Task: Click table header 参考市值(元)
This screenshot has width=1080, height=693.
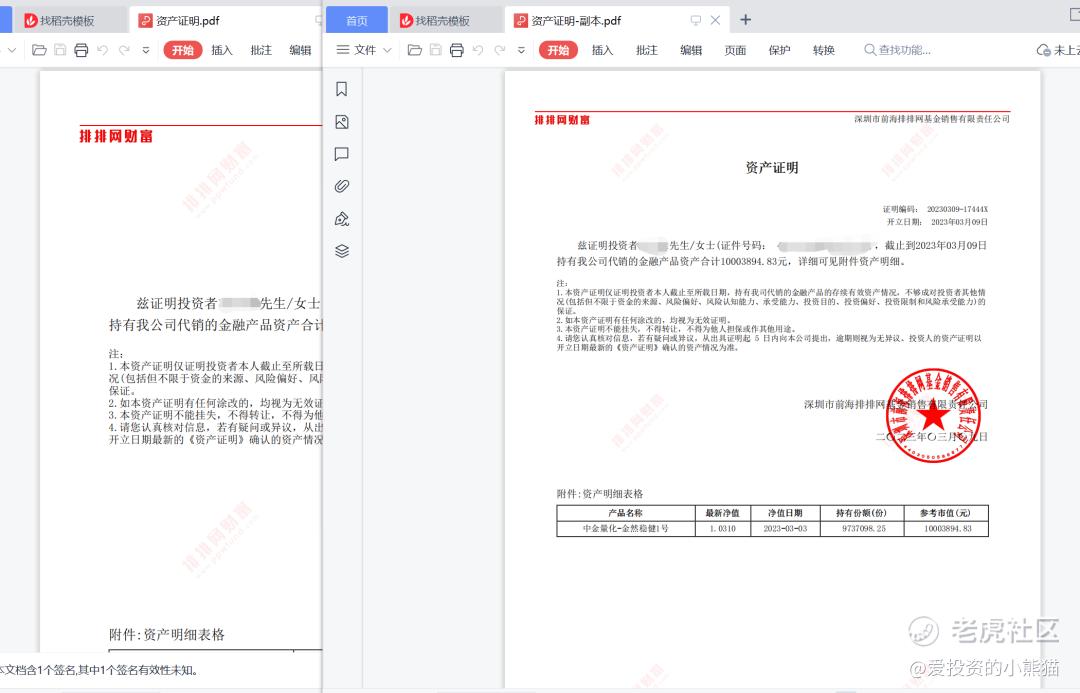Action: 945,513
